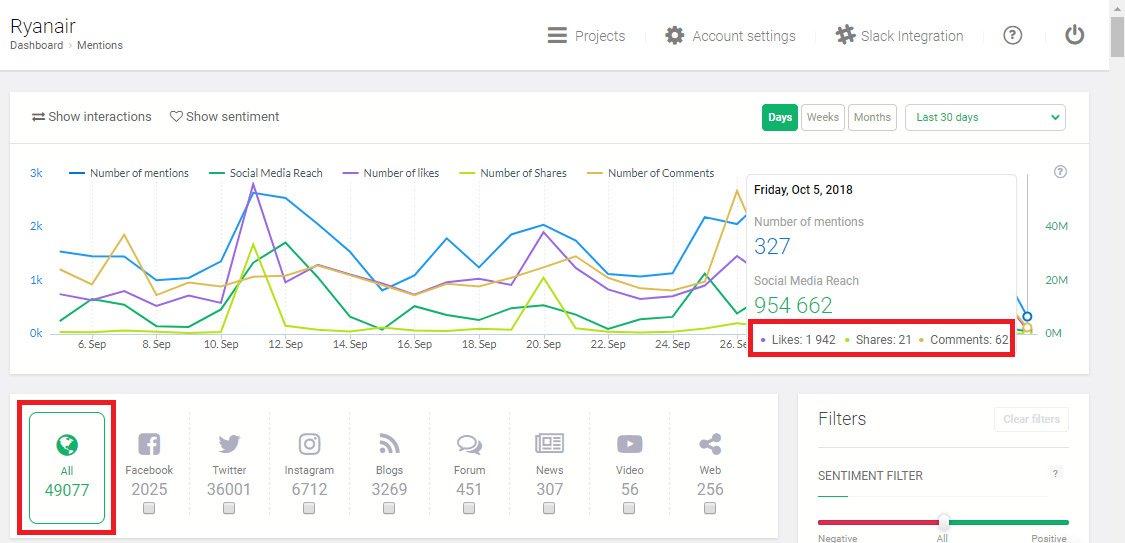Click the 20. Sep axis label
Viewport: 1125px width, 543px height.
544,344
